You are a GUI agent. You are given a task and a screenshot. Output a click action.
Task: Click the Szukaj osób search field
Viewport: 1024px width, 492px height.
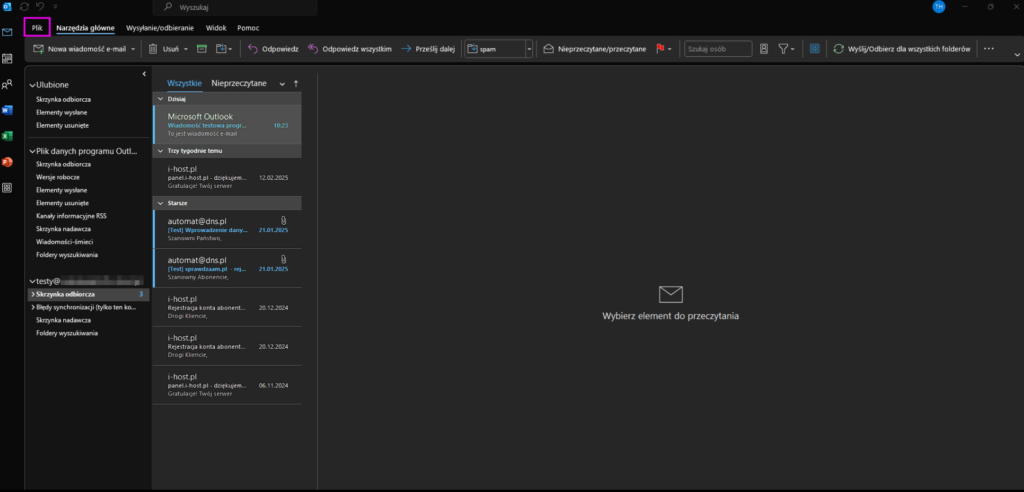pyautogui.click(x=718, y=48)
